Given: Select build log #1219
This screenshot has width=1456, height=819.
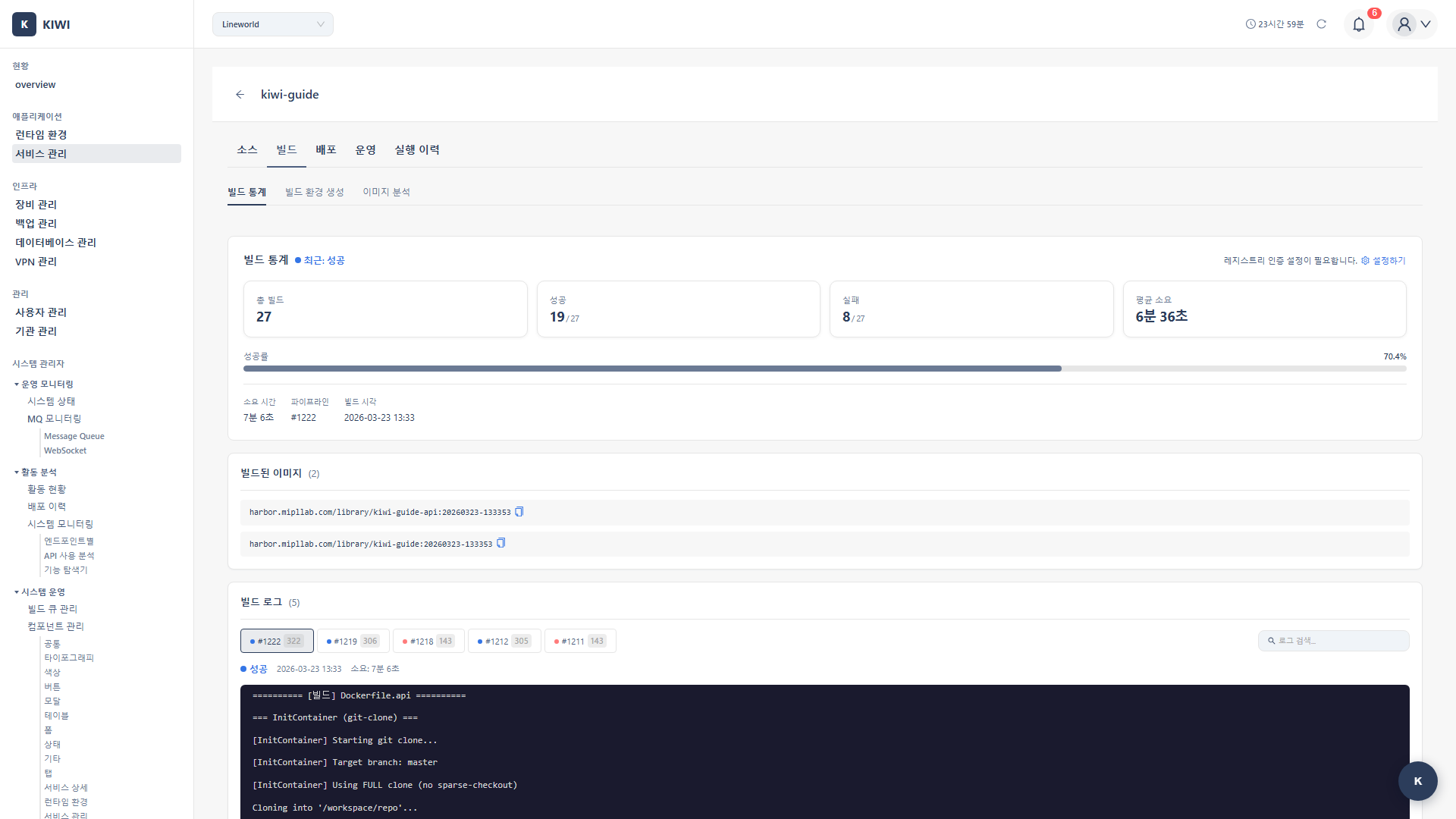Looking at the screenshot, I should [353, 641].
